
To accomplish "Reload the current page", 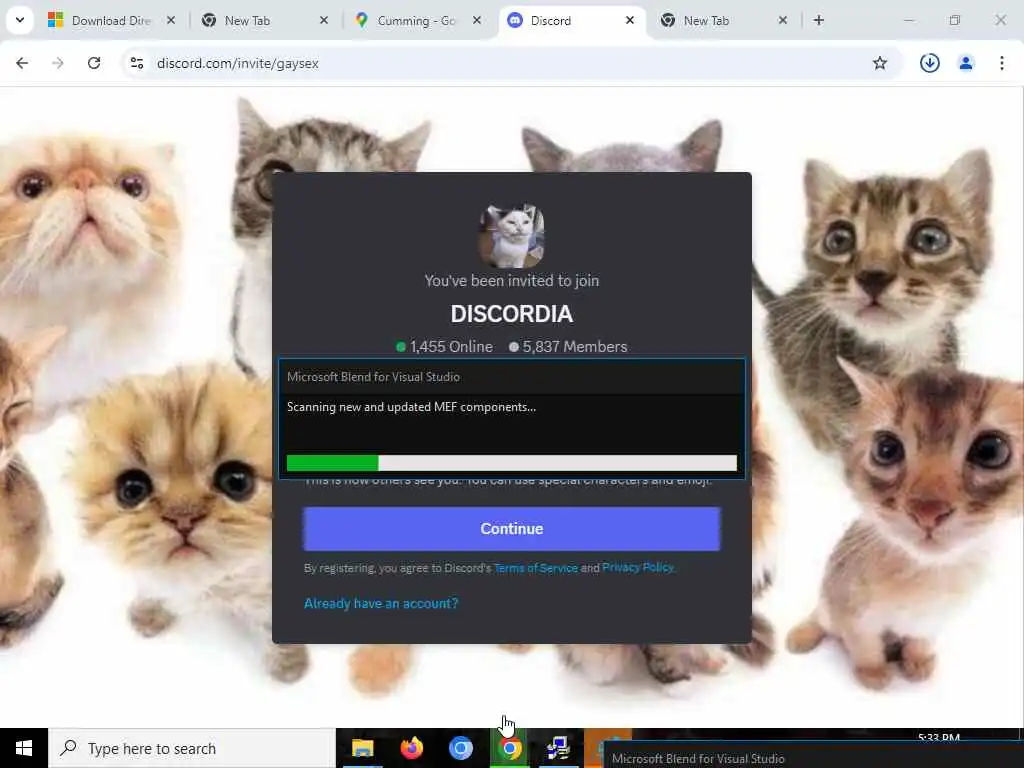I will click(94, 63).
